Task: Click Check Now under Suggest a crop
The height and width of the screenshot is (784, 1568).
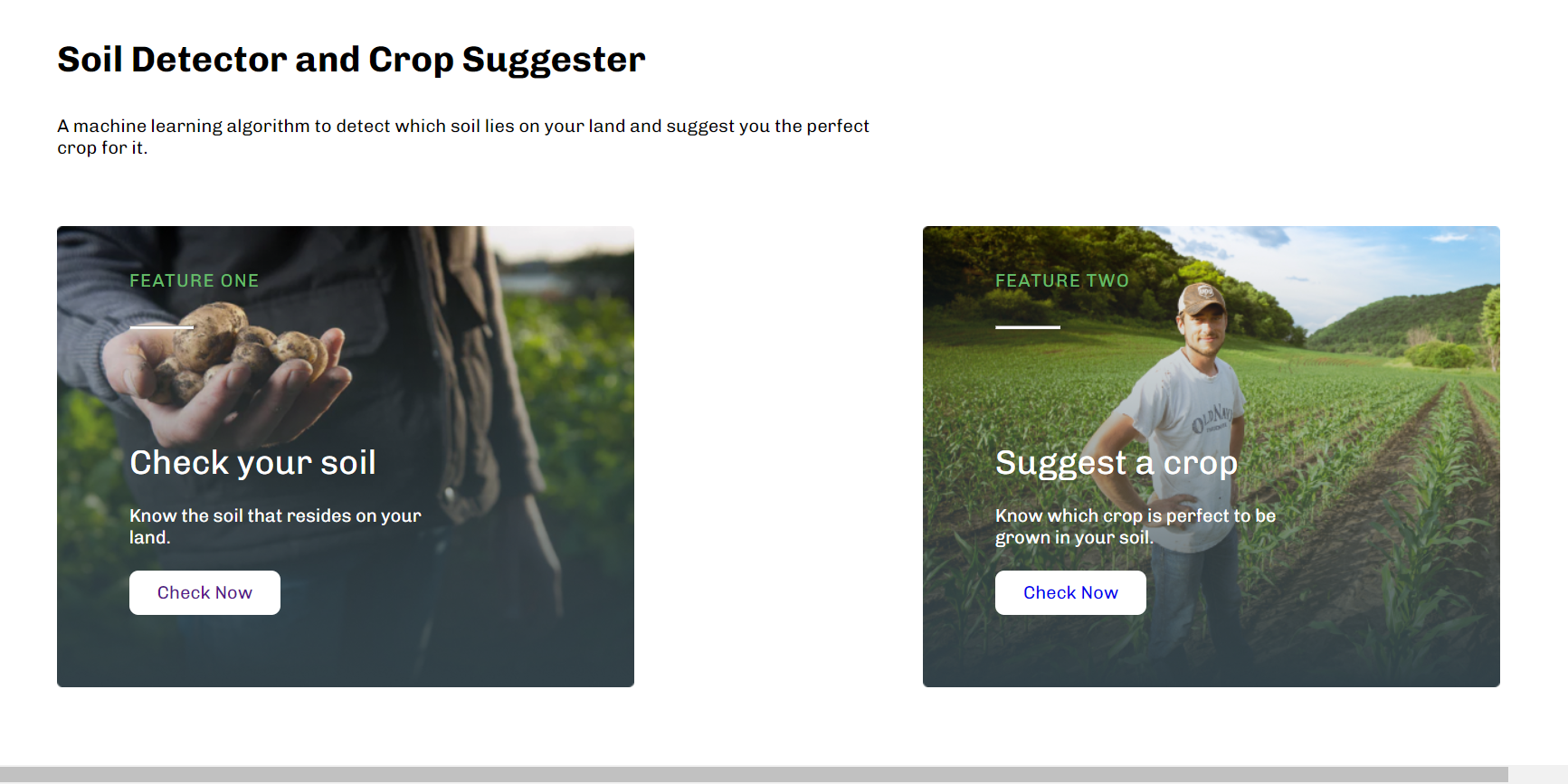Action: [1070, 592]
